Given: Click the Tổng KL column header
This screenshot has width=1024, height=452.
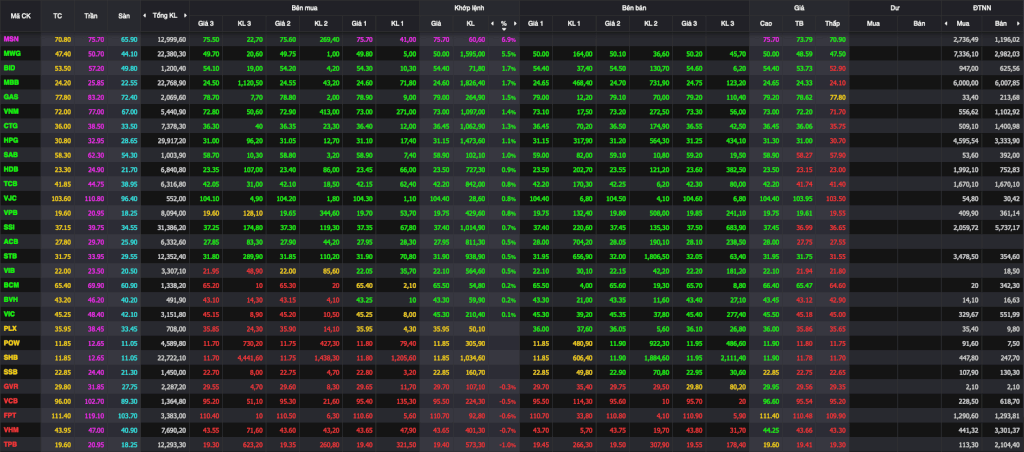Looking at the screenshot, I should pos(165,16).
